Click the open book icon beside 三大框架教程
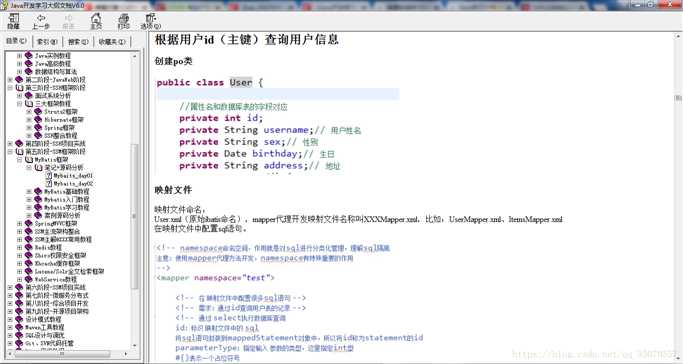 (29, 104)
